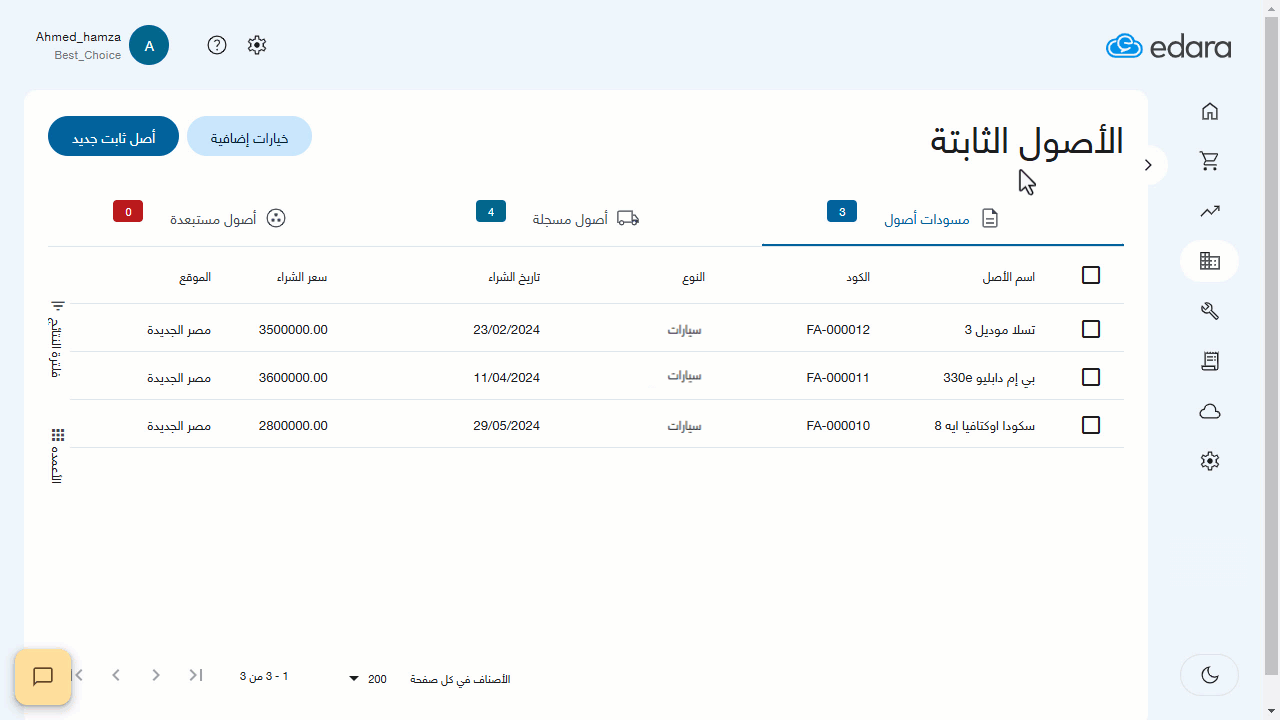Check the box for بي إم دابليو 330e
Viewport: 1280px width, 720px height.
click(x=1091, y=377)
